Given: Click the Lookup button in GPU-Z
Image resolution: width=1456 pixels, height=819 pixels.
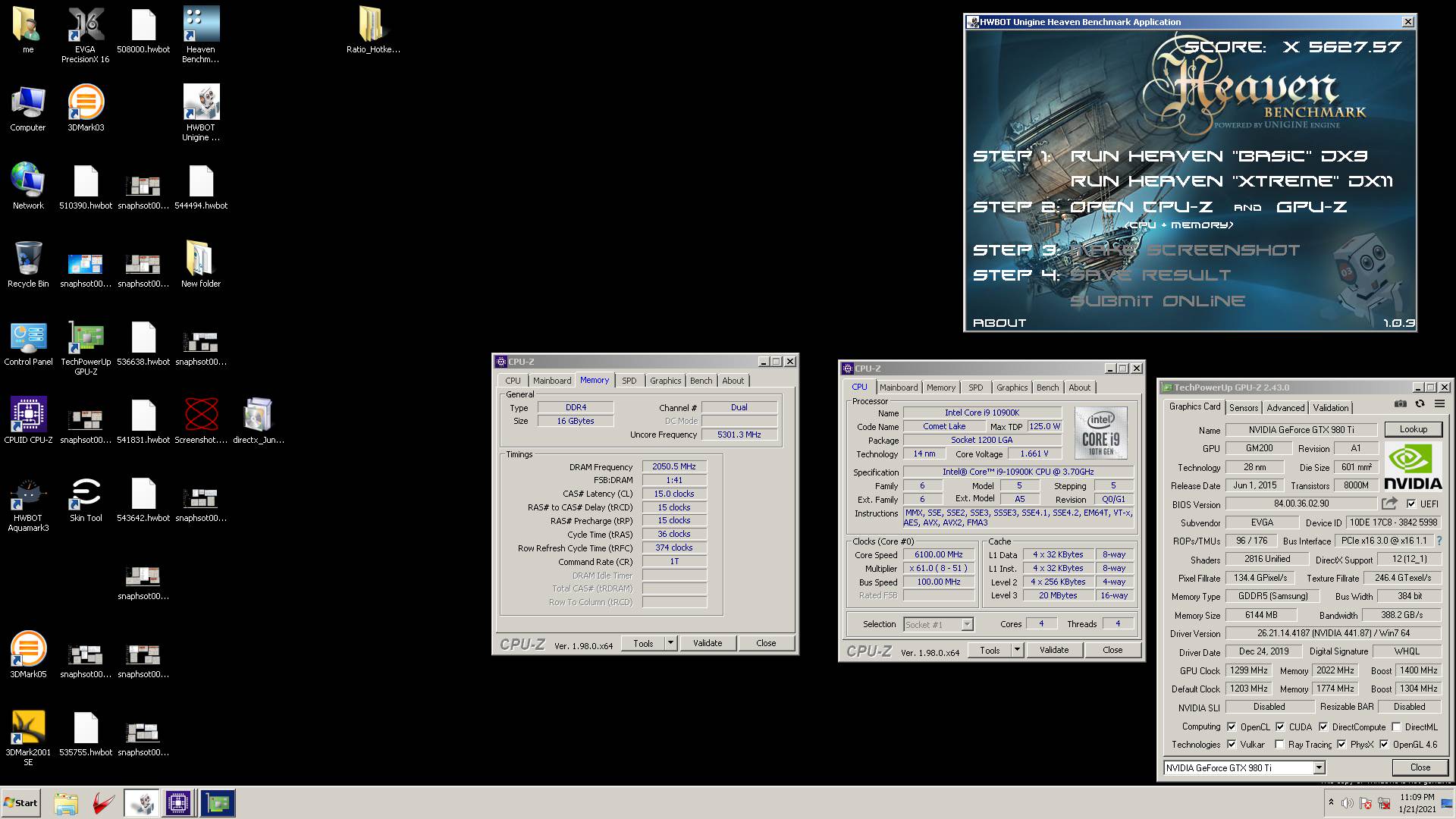Looking at the screenshot, I should coord(1413,429).
